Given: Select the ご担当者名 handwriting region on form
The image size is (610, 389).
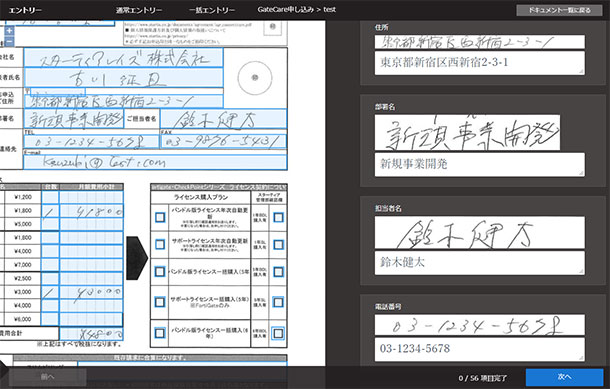Looking at the screenshot, I should pos(223,119).
